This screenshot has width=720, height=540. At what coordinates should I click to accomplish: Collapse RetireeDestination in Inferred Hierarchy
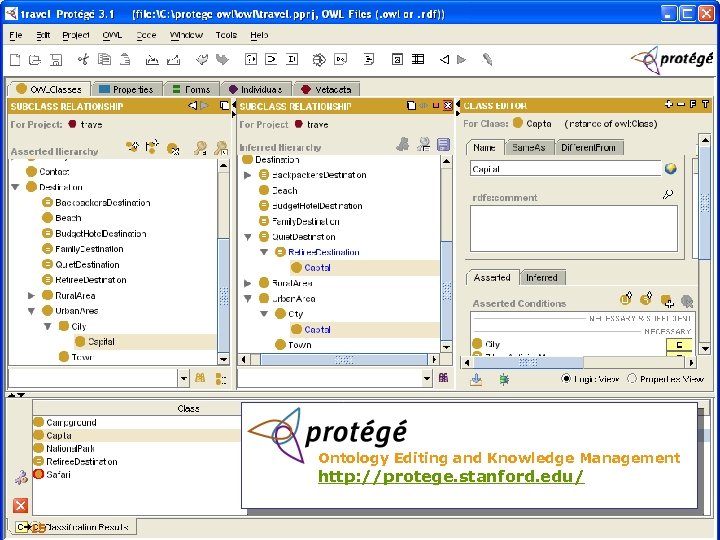point(264,252)
